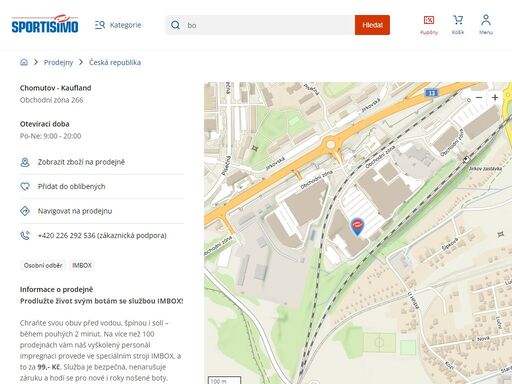Click the Sportisimo store map pin

[x=357, y=227]
